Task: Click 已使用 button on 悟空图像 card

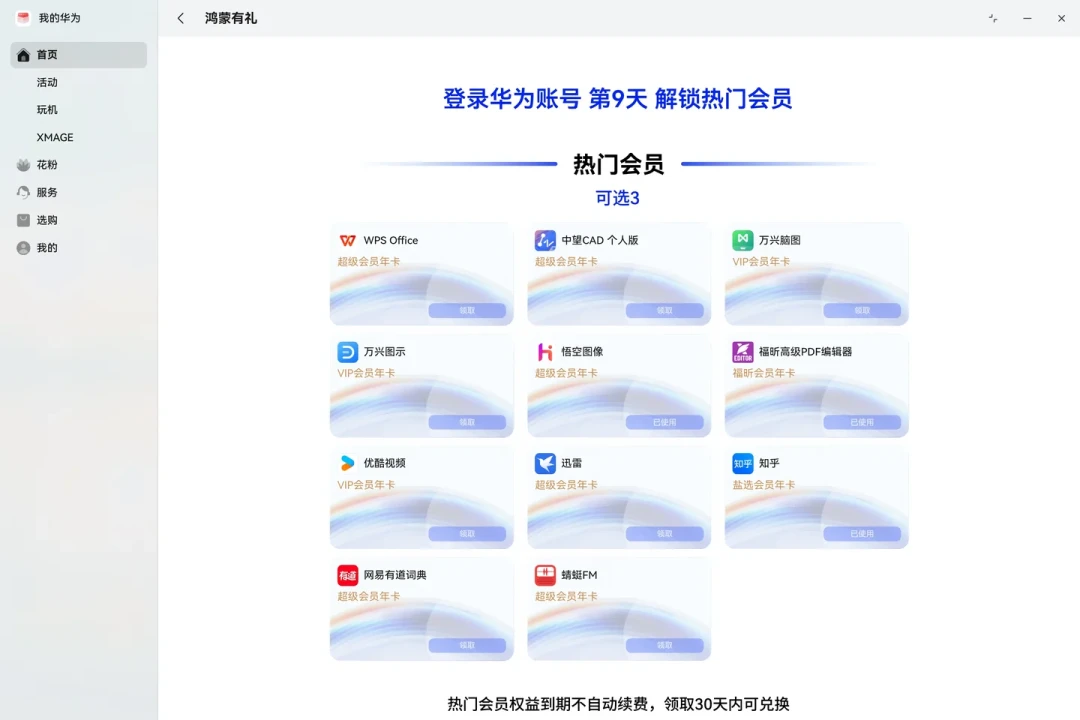Action: (665, 422)
